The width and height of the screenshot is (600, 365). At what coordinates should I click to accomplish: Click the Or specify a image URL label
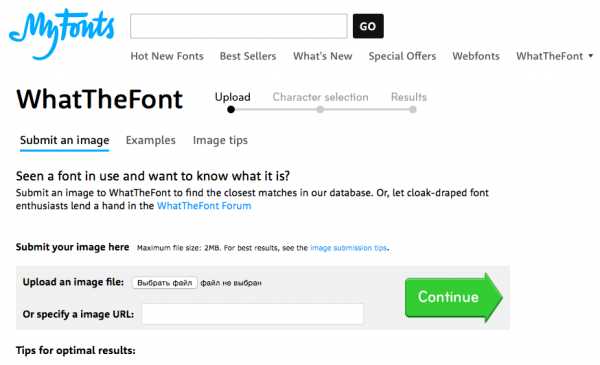[78, 314]
